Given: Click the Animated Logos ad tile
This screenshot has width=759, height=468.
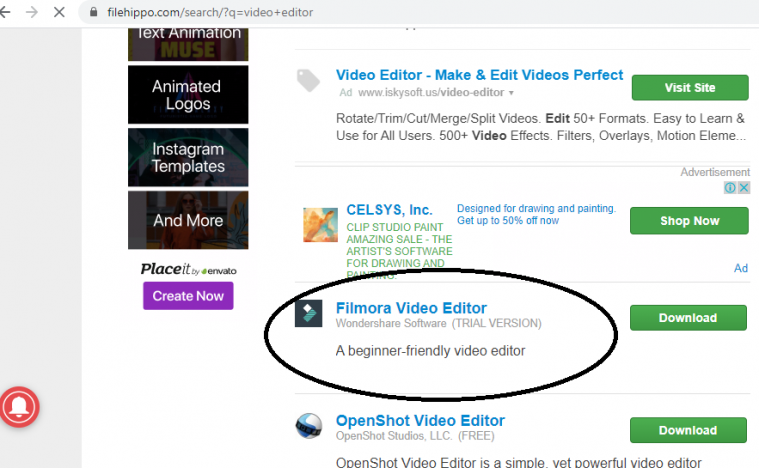Looking at the screenshot, I should (188, 95).
